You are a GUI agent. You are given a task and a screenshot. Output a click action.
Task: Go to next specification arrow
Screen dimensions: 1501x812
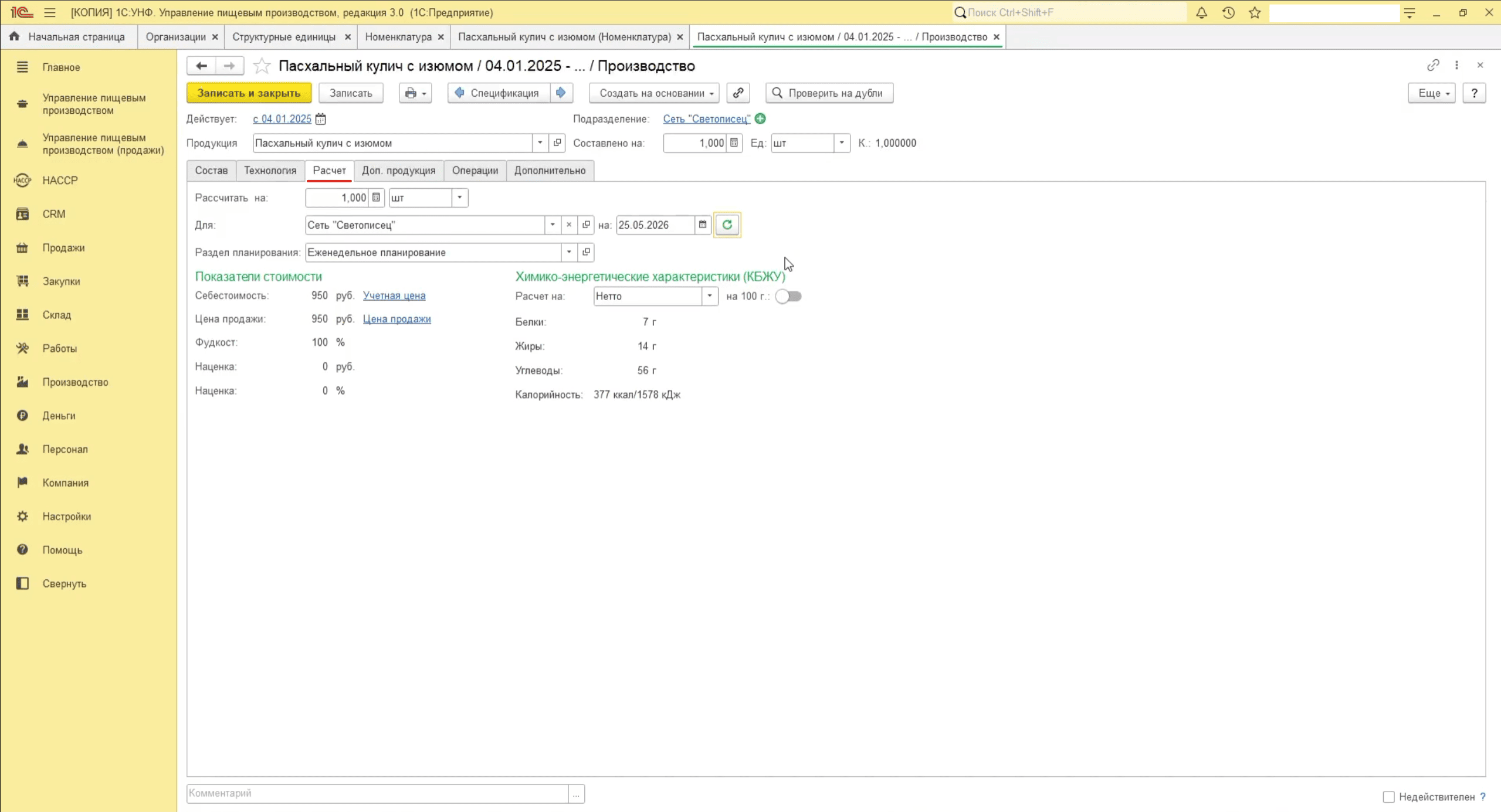click(x=561, y=93)
